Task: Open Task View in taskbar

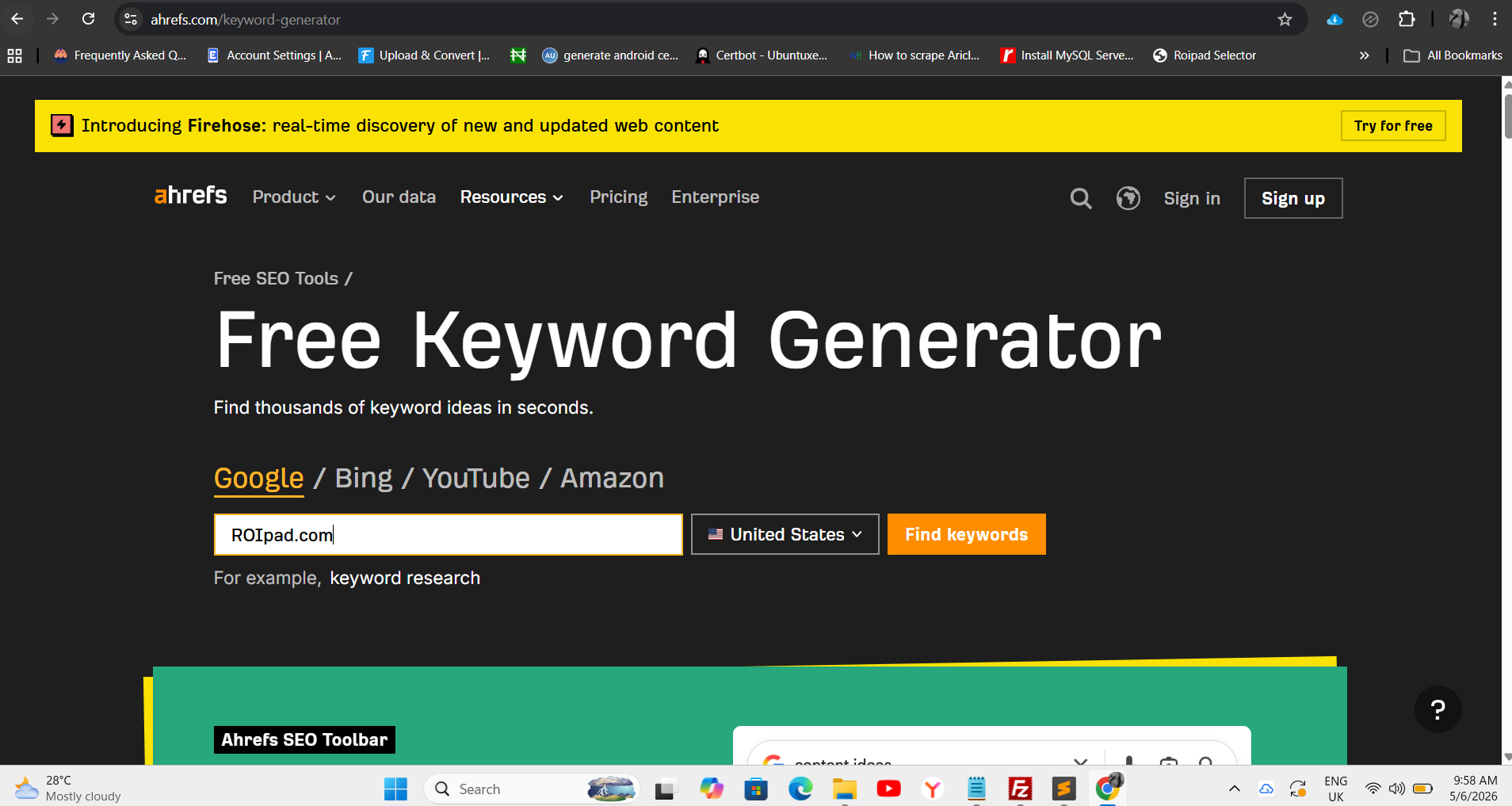Action: click(x=665, y=789)
